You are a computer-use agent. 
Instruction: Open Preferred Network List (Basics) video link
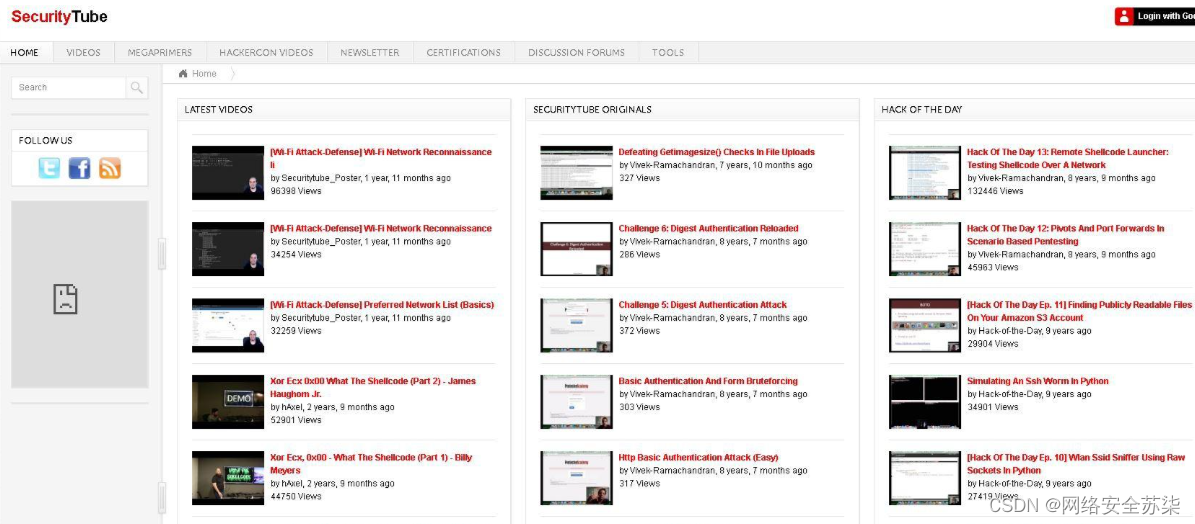point(383,305)
